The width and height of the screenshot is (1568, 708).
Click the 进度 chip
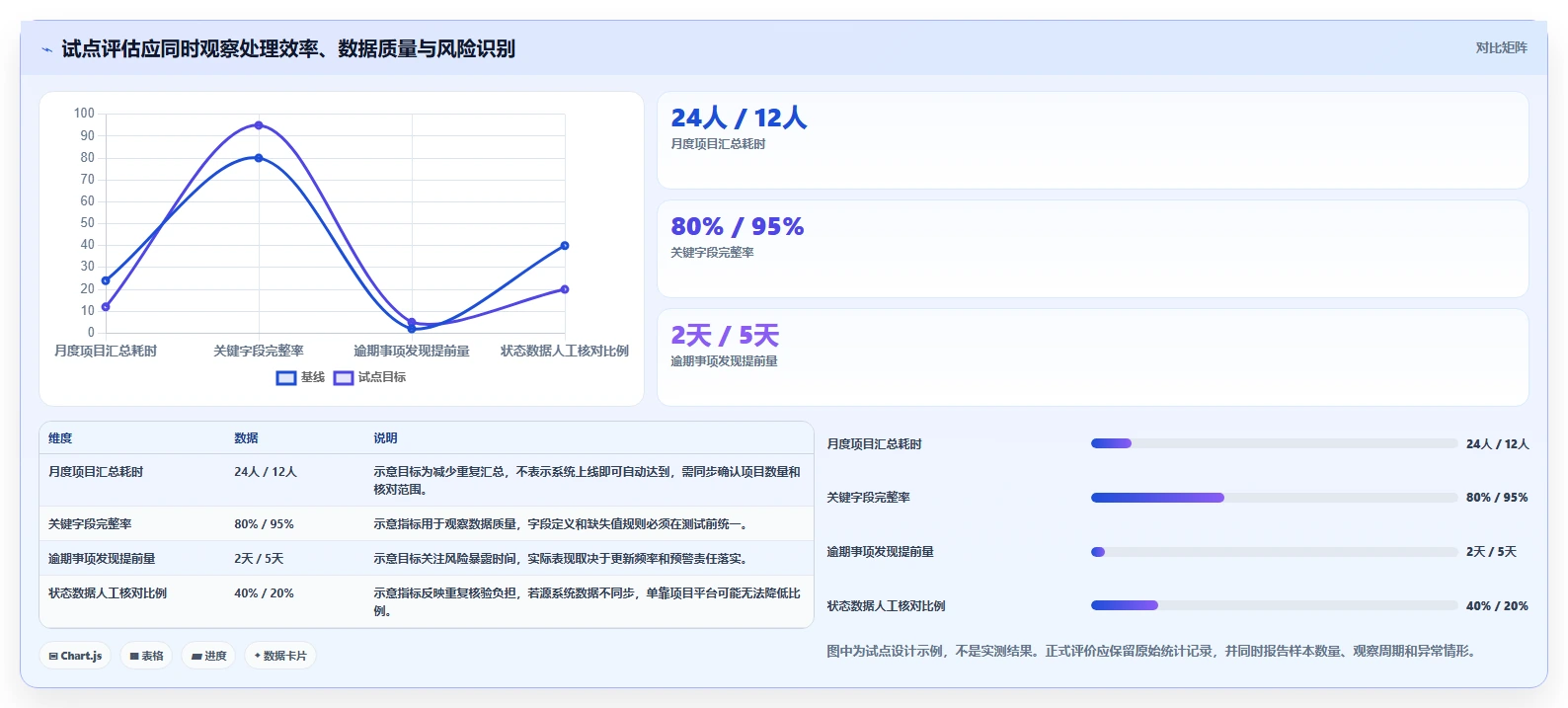208,656
